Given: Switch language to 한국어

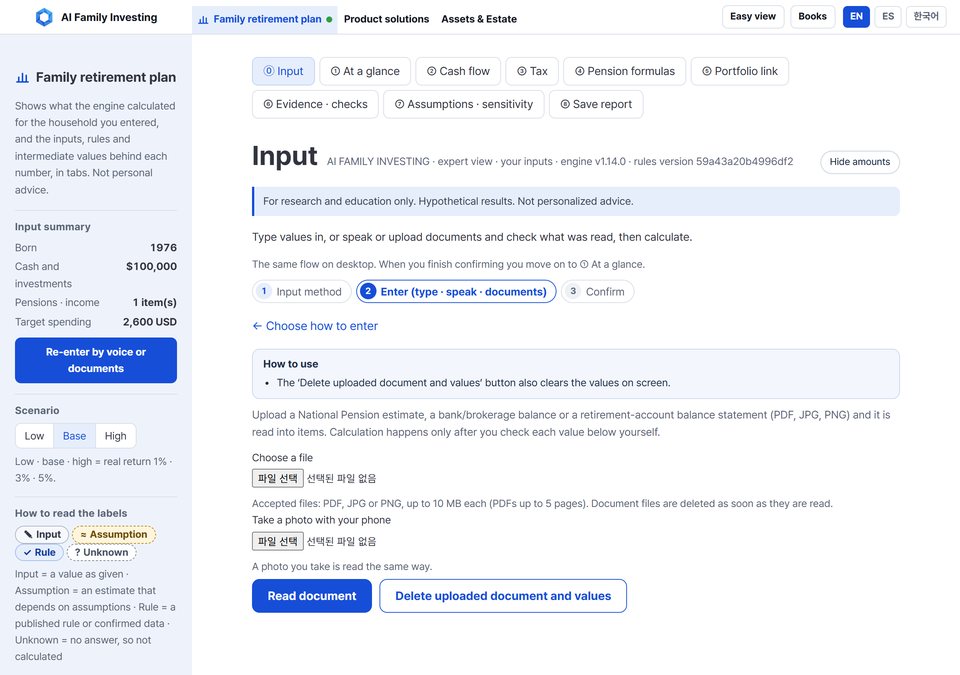Looking at the screenshot, I should [x=926, y=17].
